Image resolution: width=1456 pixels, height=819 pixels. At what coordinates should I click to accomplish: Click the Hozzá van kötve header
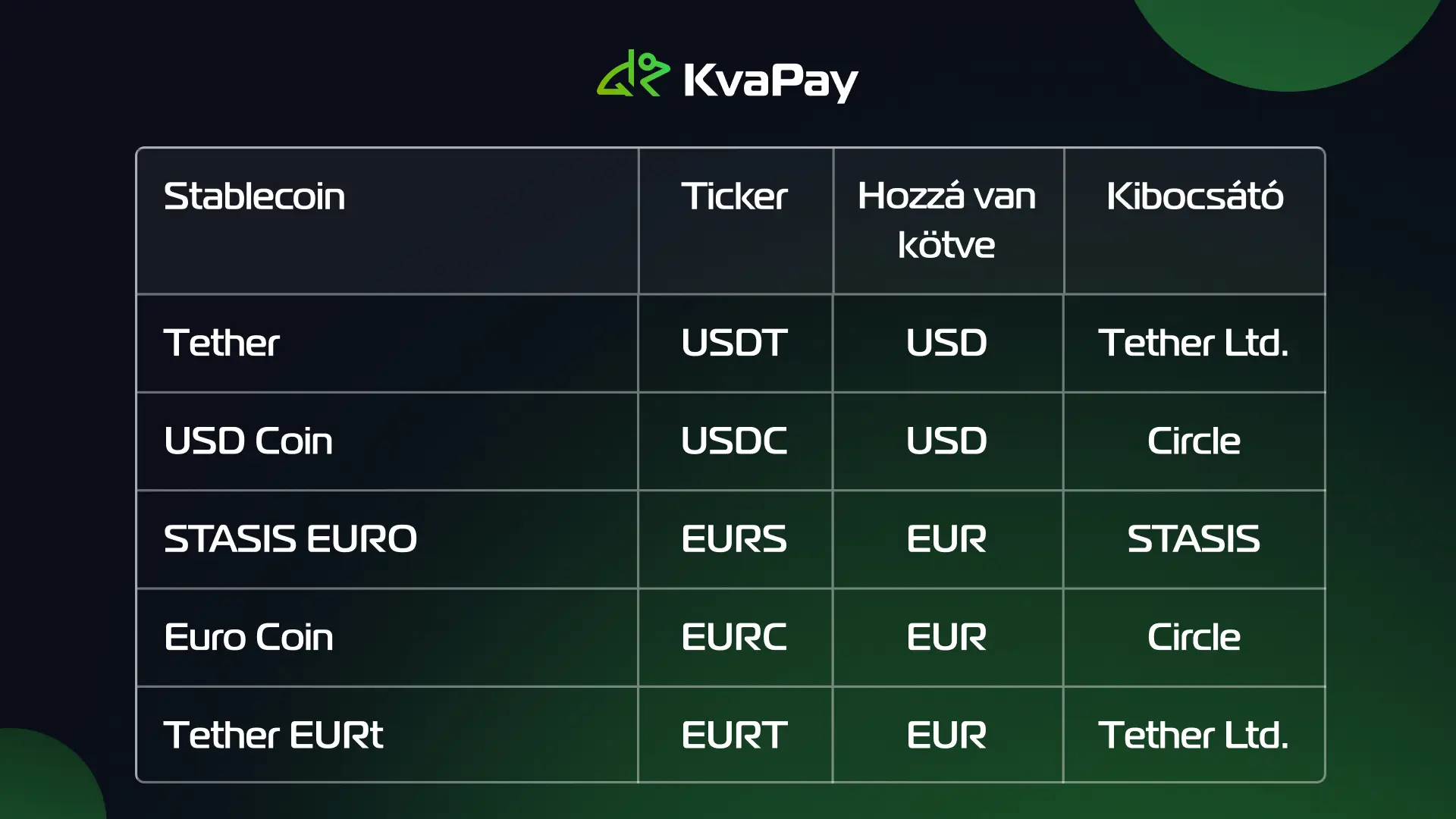tap(946, 221)
